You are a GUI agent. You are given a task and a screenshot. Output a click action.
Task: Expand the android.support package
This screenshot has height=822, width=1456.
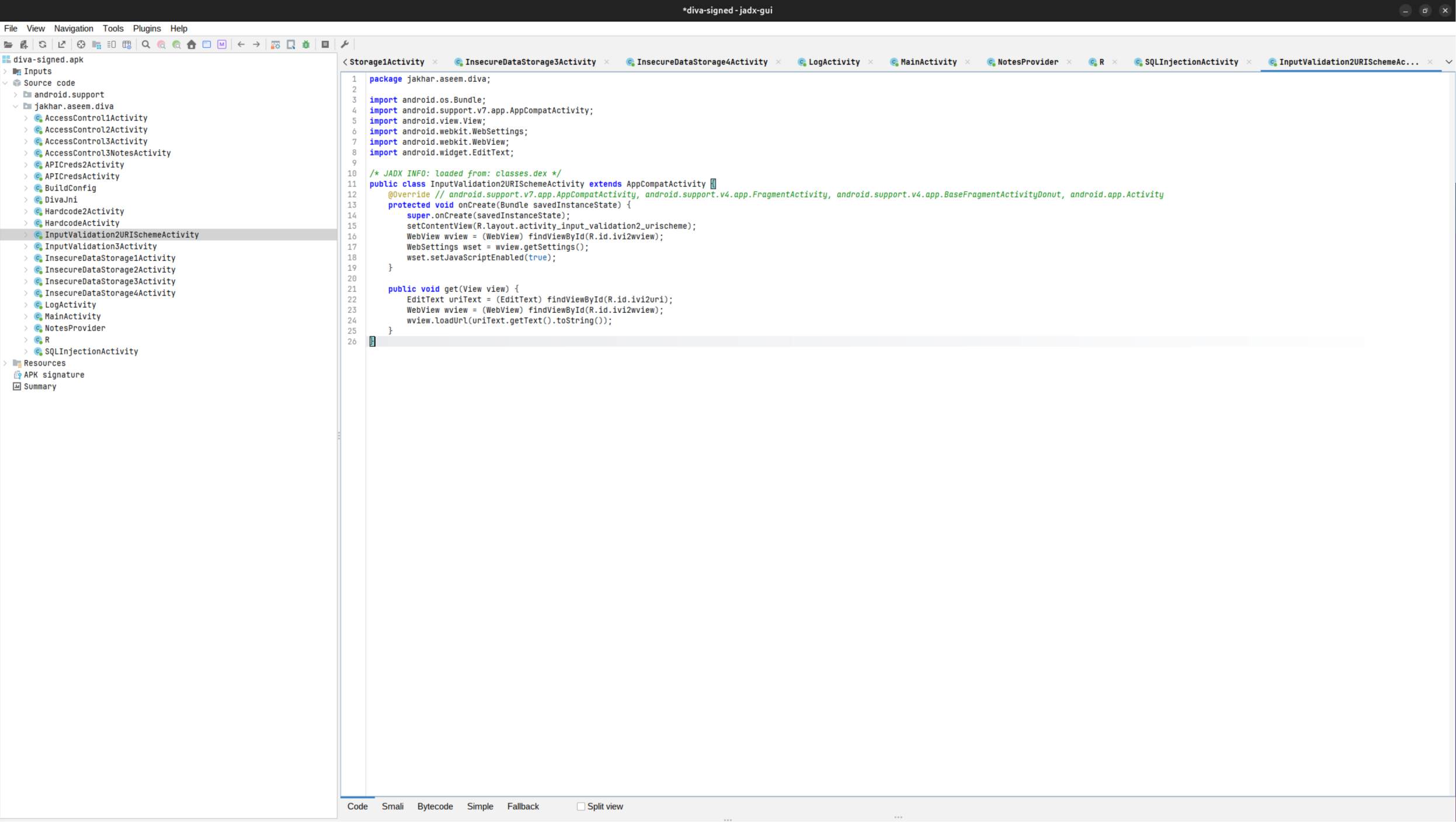click(16, 95)
